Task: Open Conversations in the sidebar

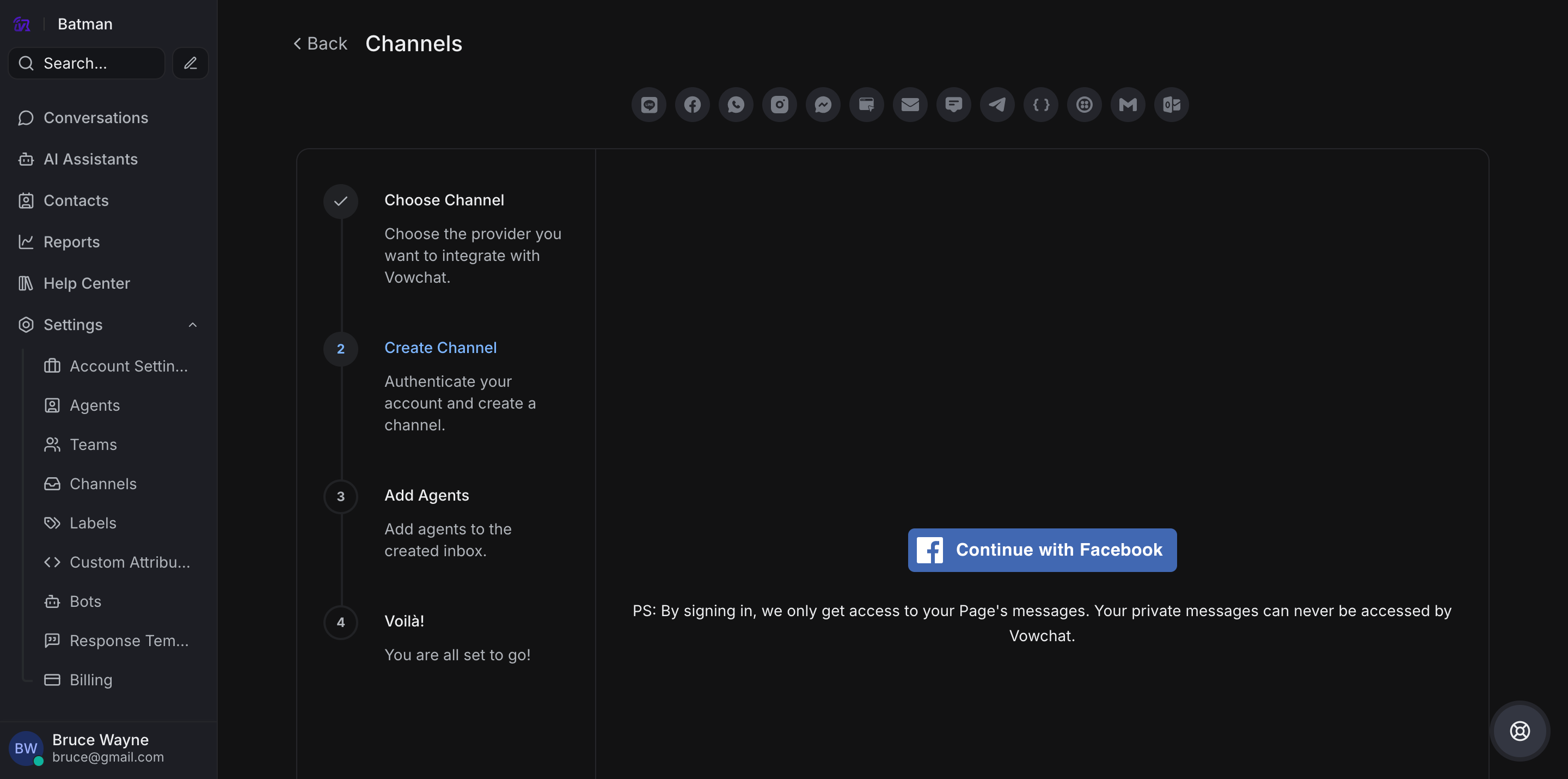Action: [96, 118]
